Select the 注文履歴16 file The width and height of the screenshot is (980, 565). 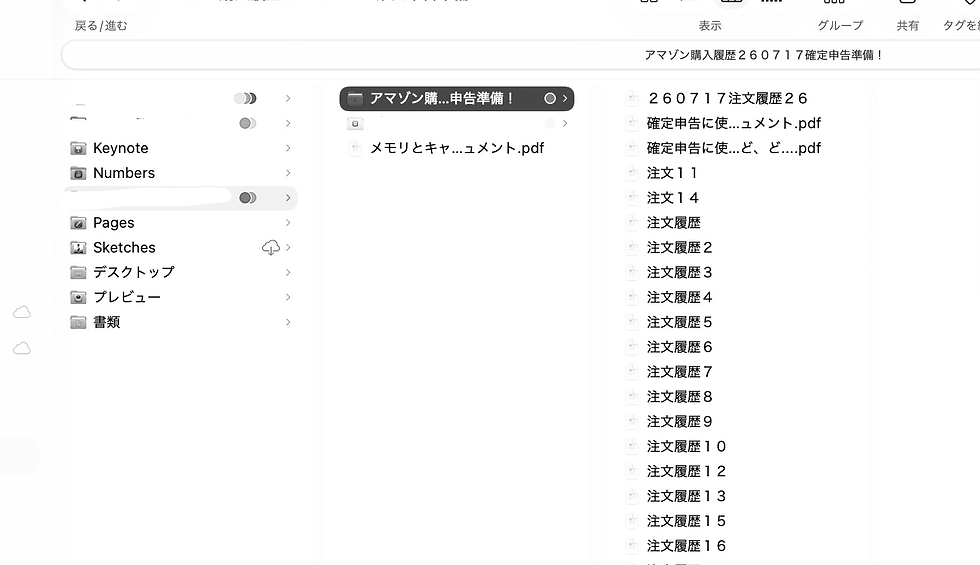click(686, 546)
